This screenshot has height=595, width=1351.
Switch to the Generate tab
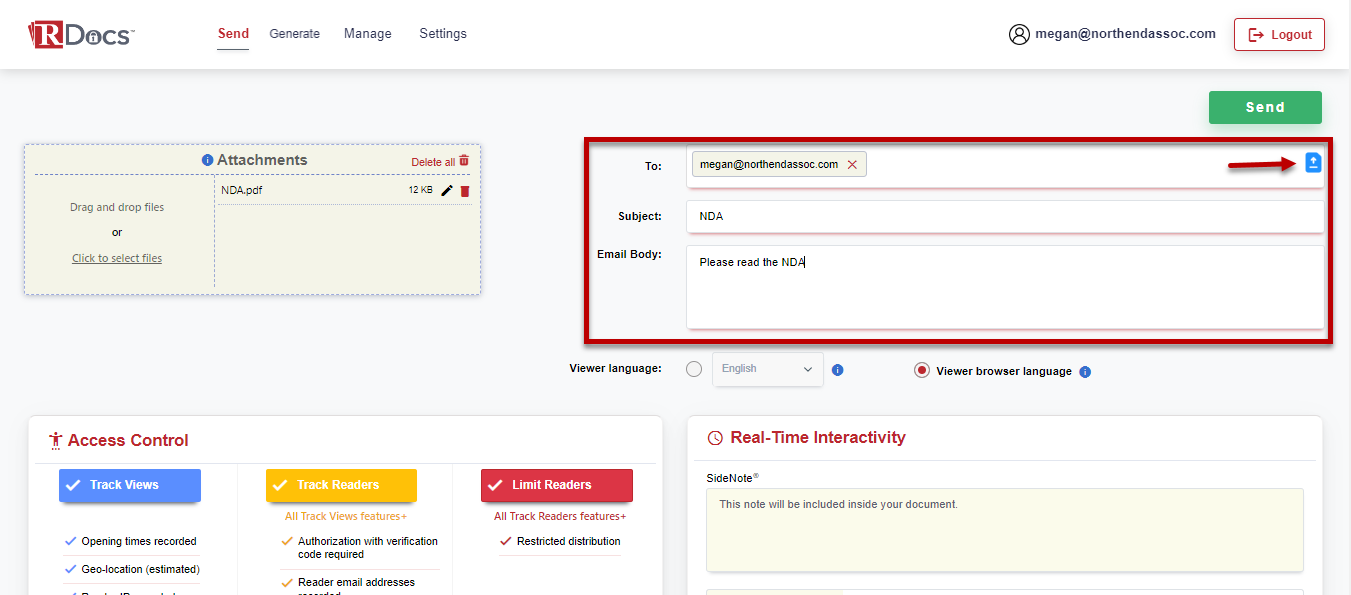coord(294,33)
